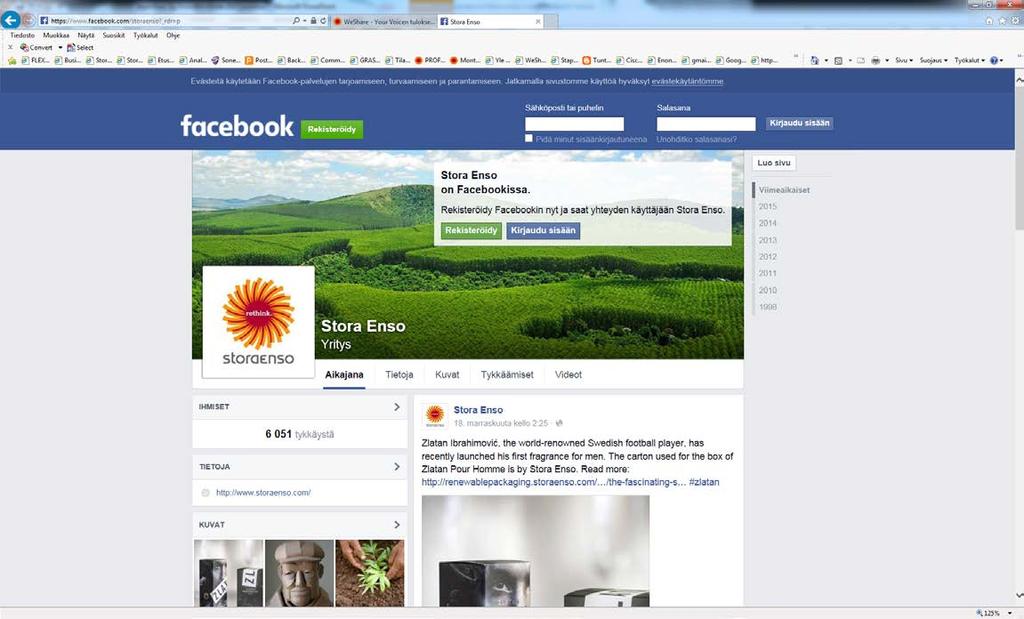
Task: Open the favorites star icon
Action: click(1002, 21)
